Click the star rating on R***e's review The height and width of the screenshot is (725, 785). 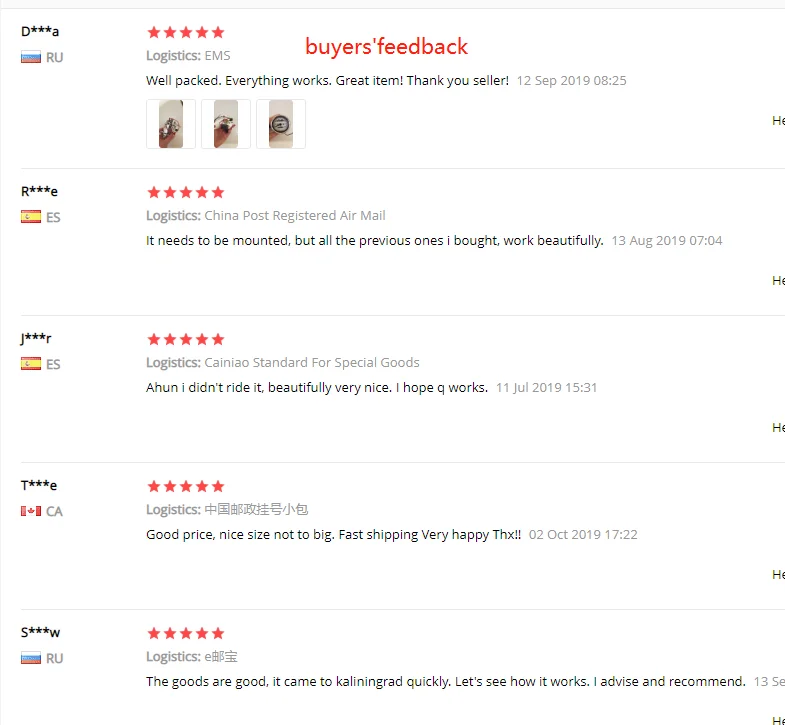point(186,192)
